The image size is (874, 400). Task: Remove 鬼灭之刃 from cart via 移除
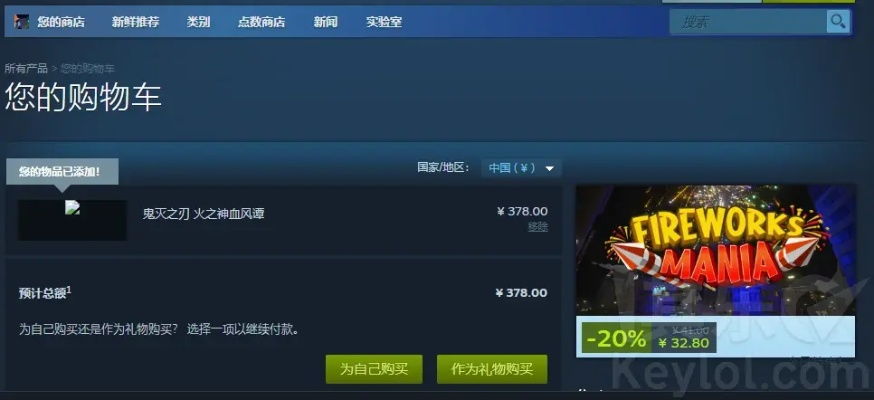pyautogui.click(x=538, y=227)
